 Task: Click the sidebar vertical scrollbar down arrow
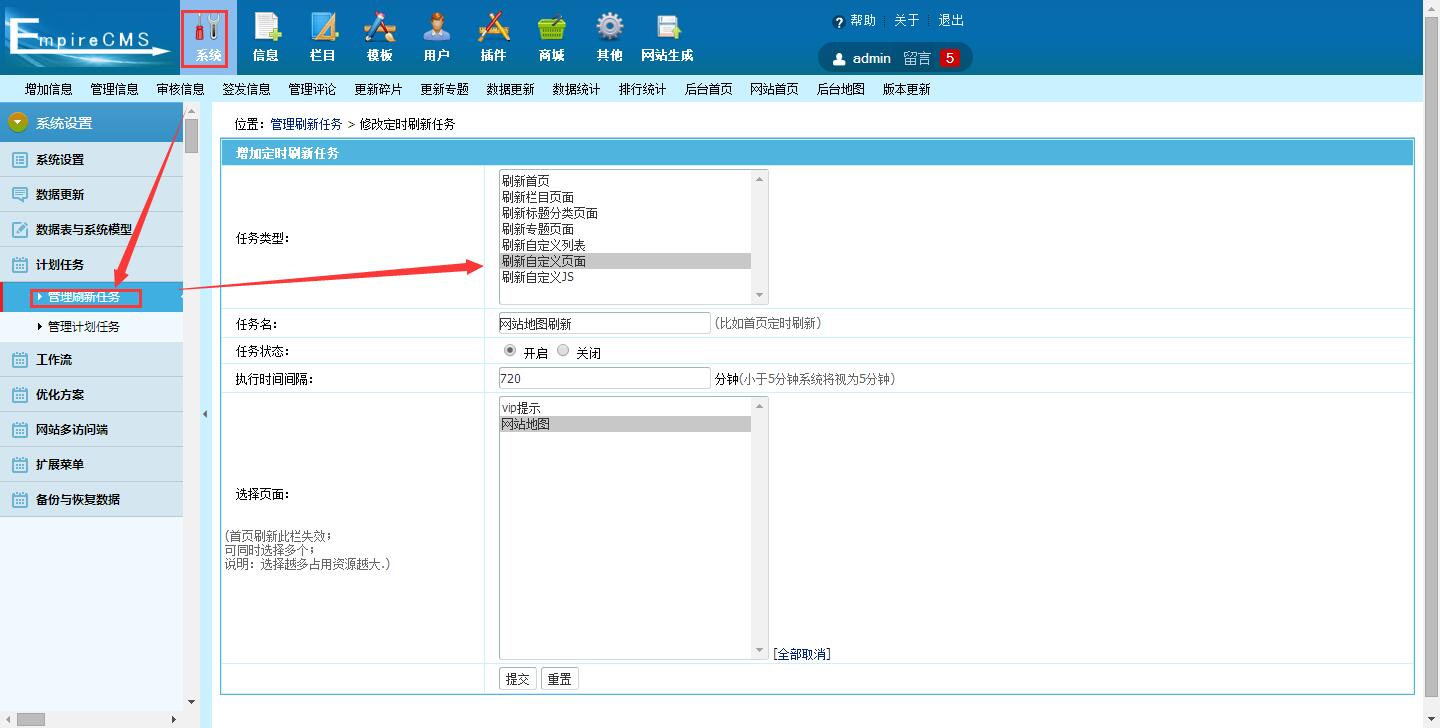[x=191, y=702]
